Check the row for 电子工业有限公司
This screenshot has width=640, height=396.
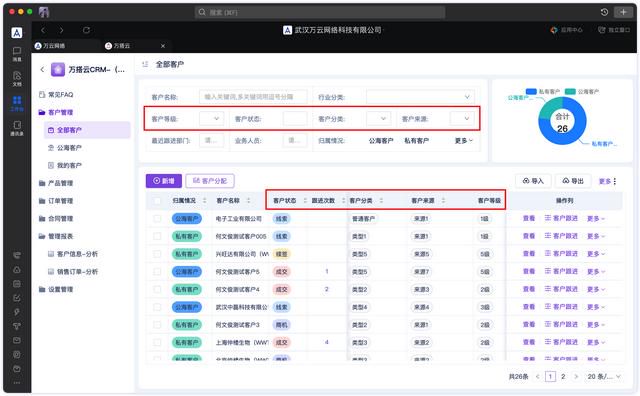coord(157,219)
